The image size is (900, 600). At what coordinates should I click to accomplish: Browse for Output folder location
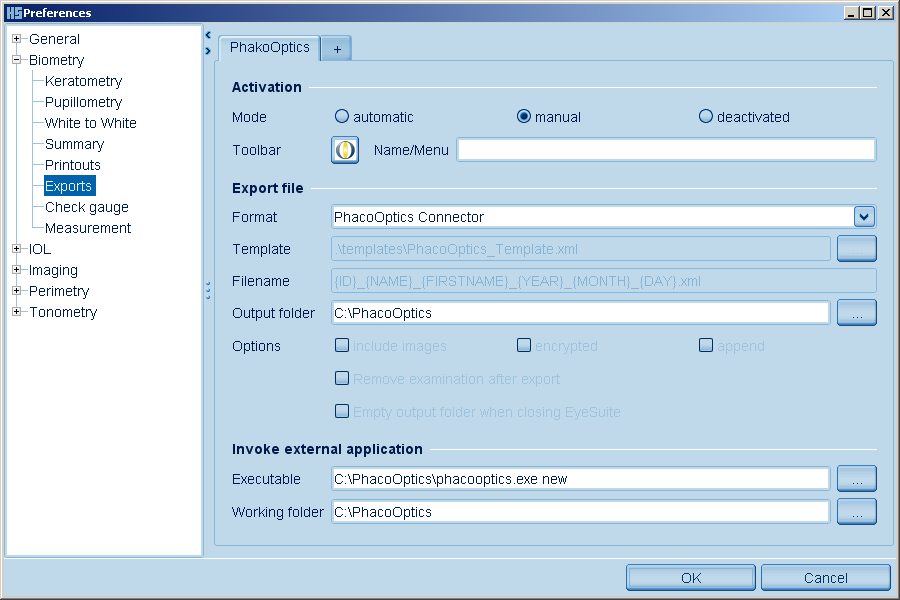856,313
